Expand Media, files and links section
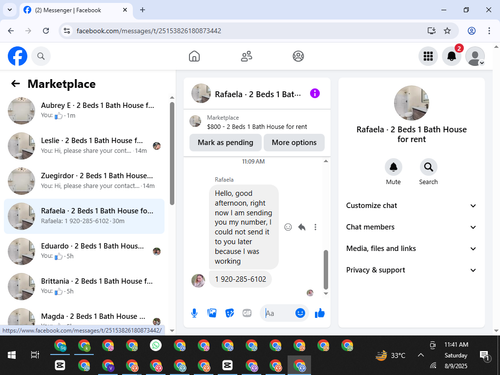Screen dimensions: 500x375 [411, 248]
